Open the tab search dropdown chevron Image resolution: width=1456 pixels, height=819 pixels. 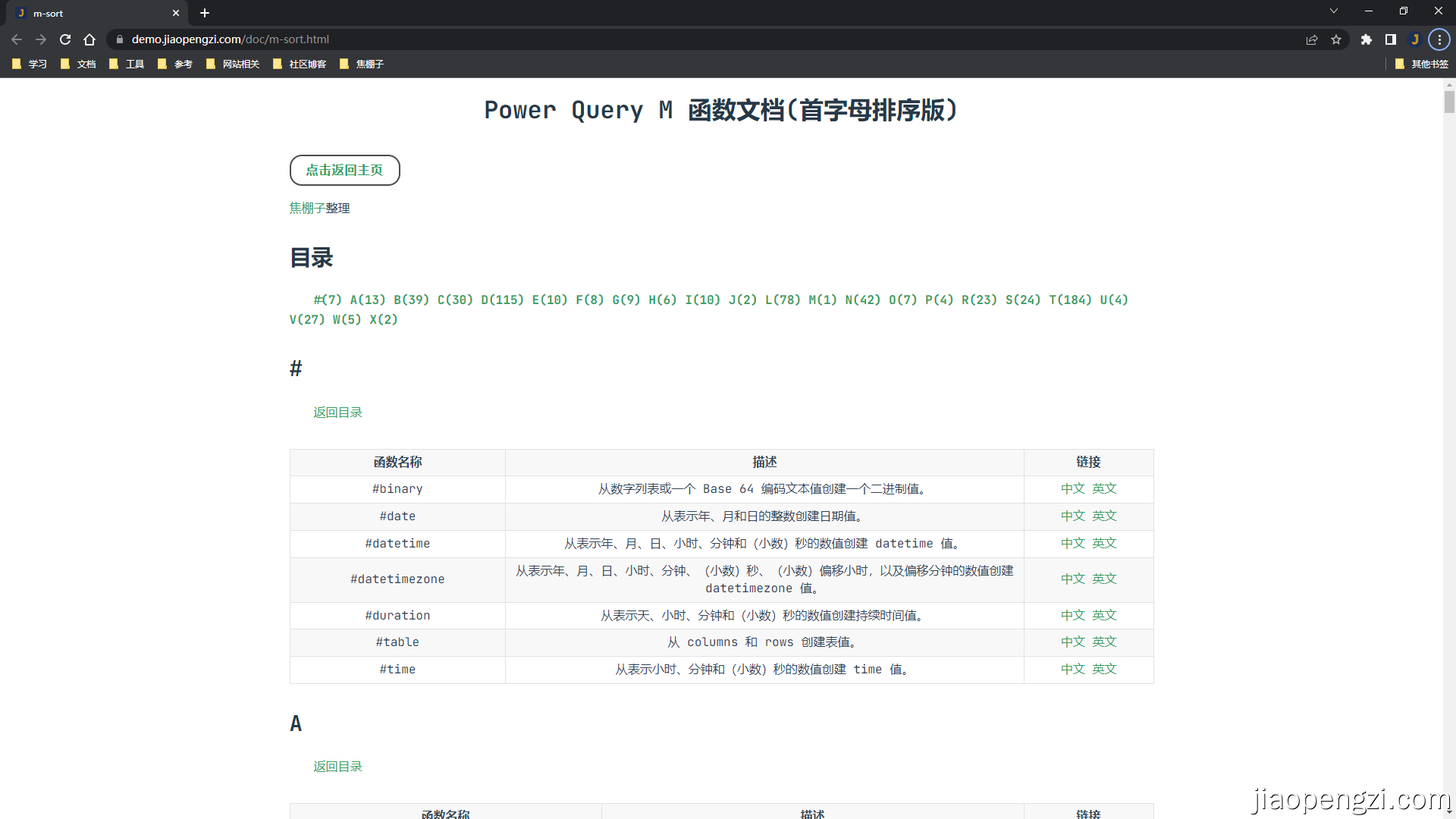(1334, 11)
